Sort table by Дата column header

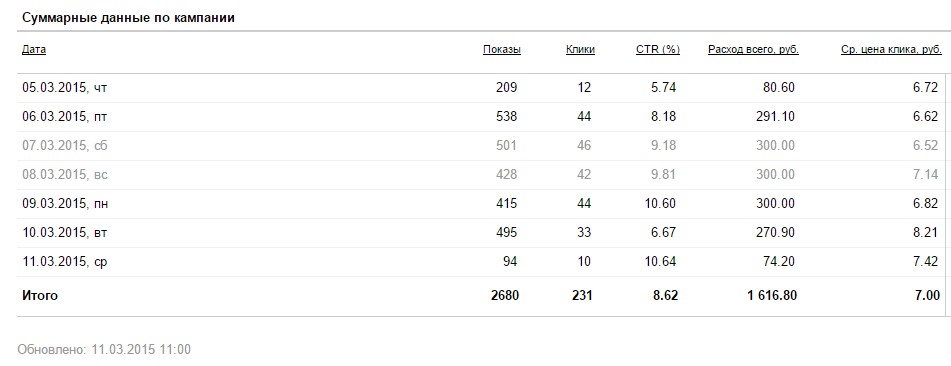34,50
